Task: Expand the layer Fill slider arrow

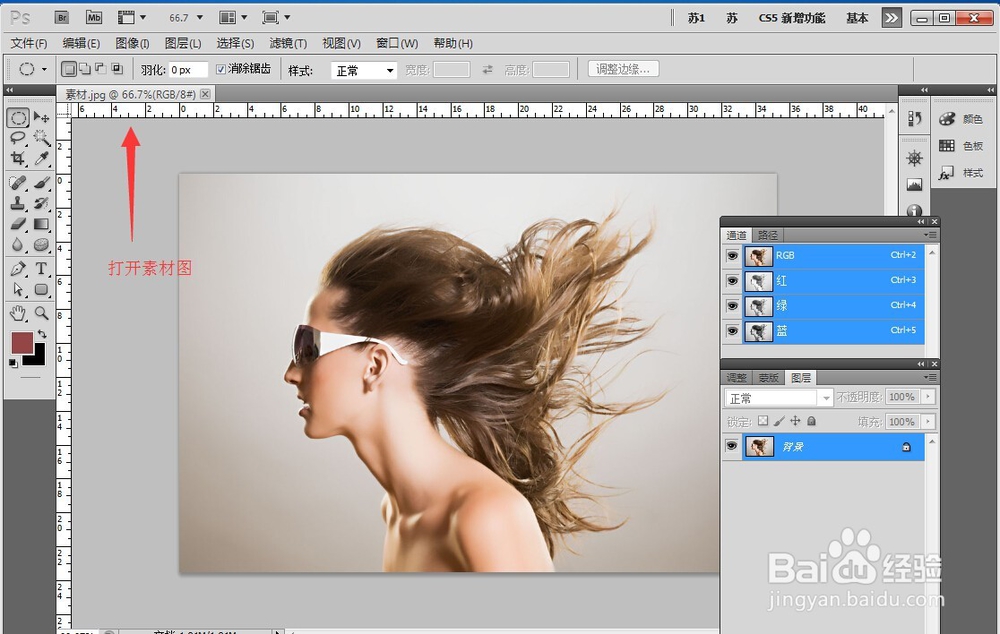Action: pos(928,422)
